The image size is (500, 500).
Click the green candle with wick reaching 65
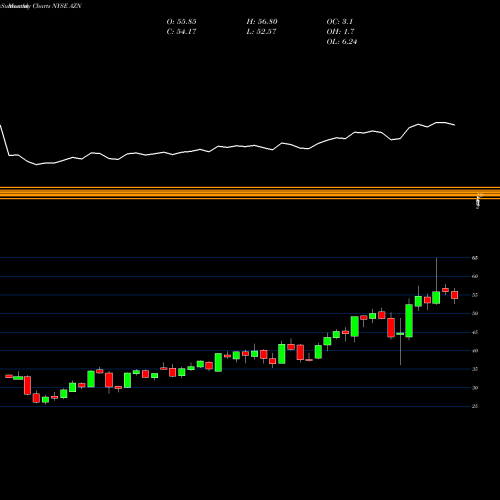436,297
